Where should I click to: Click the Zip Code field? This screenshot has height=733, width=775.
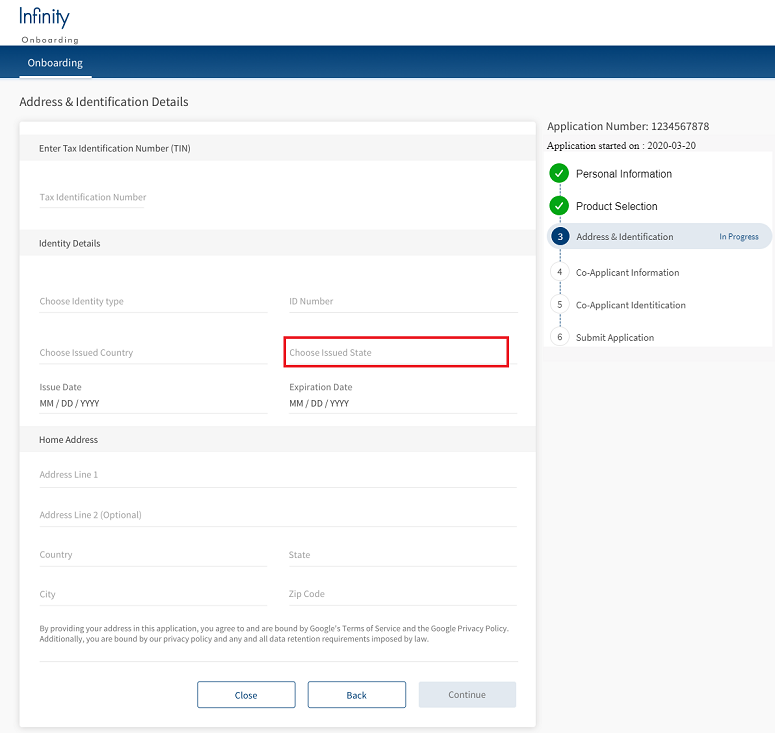(x=402, y=594)
